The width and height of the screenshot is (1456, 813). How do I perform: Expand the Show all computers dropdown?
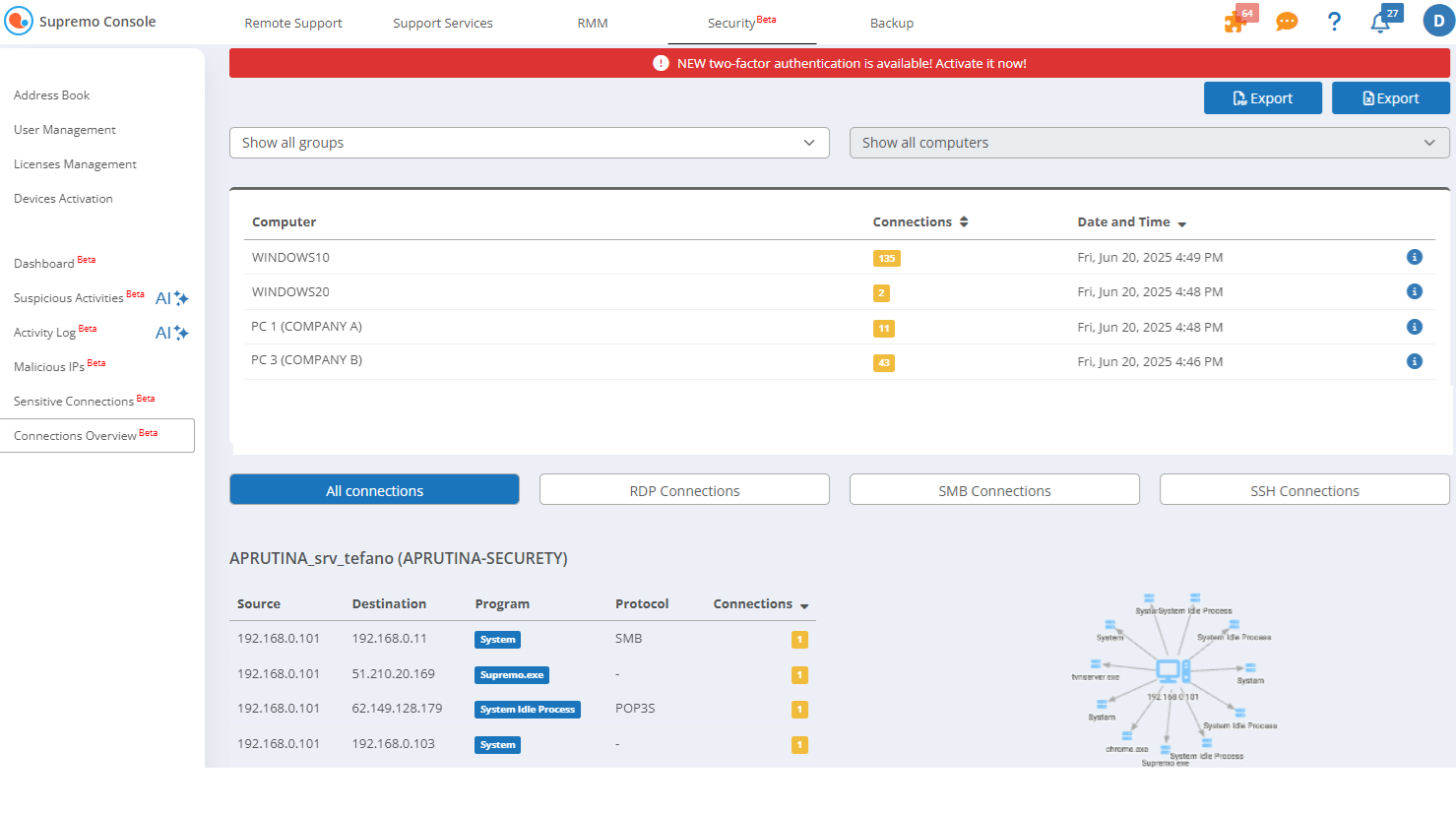click(1149, 143)
